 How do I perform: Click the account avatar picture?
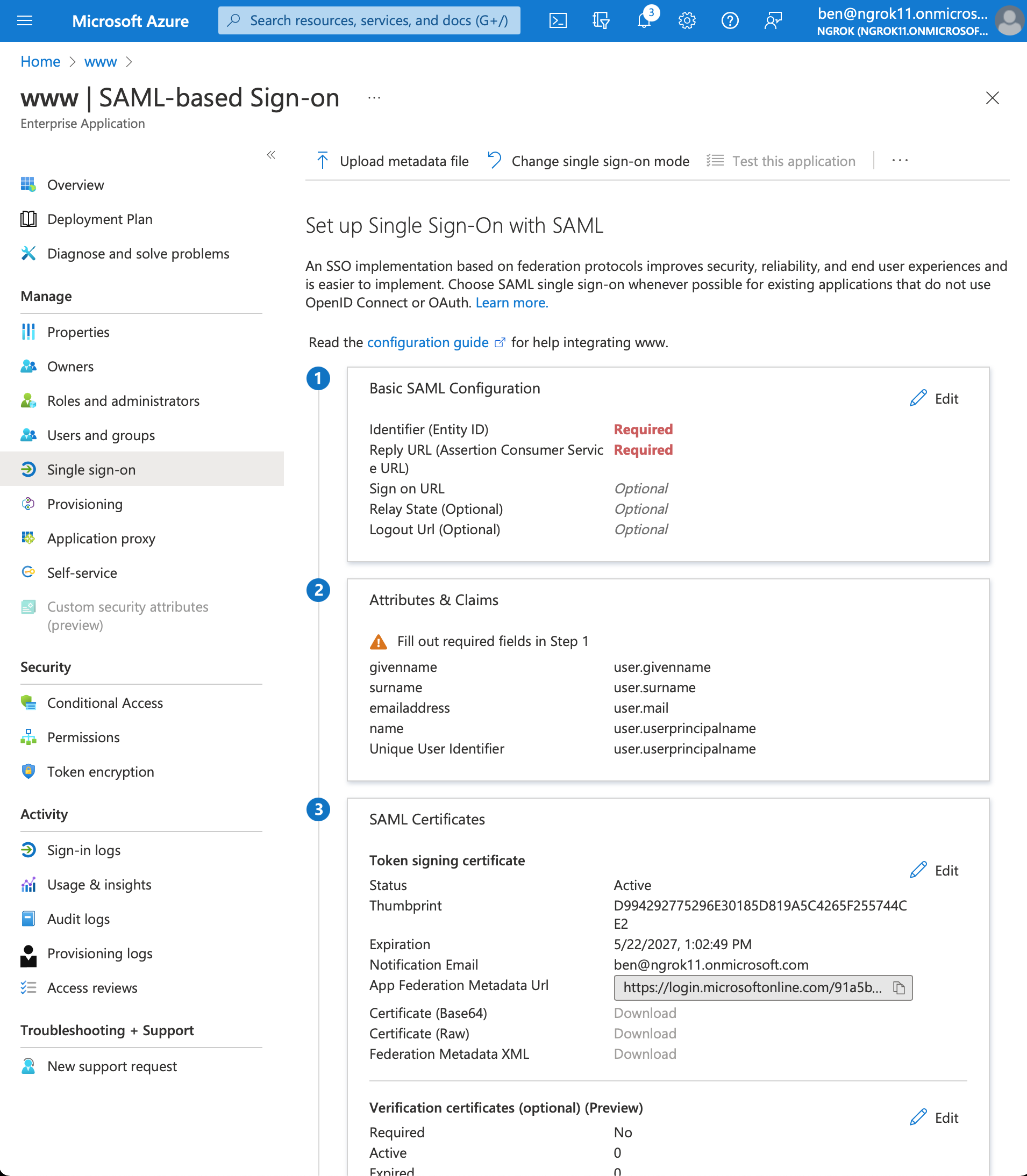coord(1010,20)
